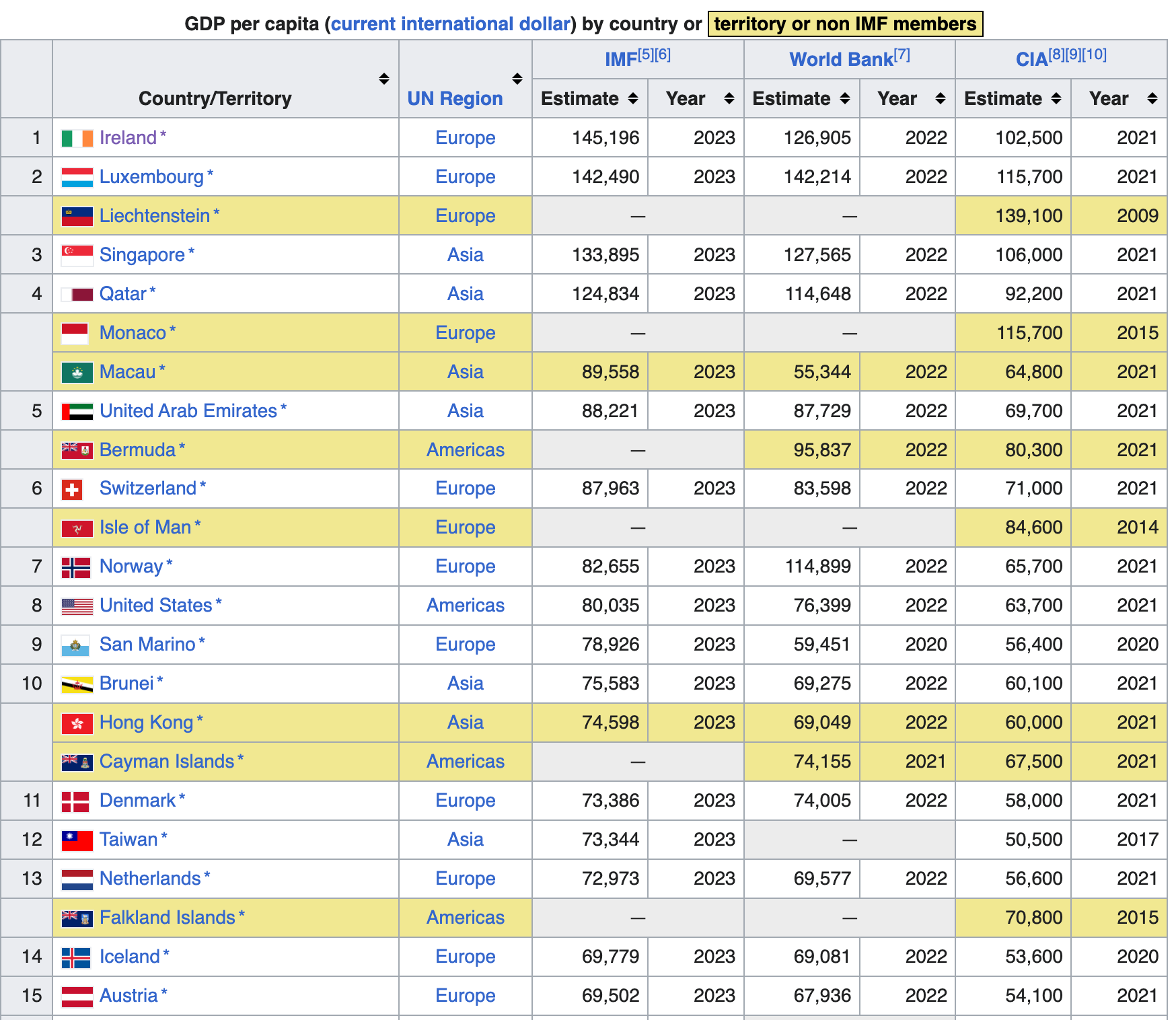Select World Bank estimate 114,899 for Norway
This screenshot has height=1020, width=1176.
(x=817, y=567)
